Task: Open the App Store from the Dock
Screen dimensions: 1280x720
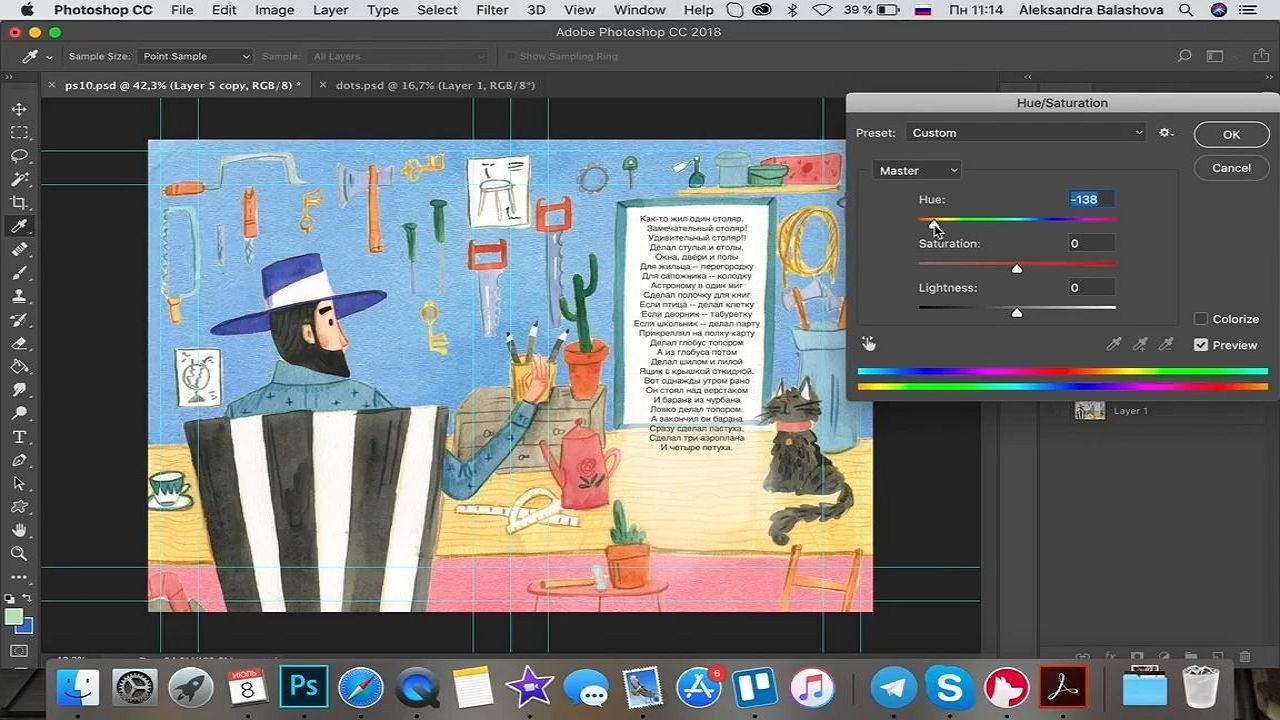Action: (699, 687)
